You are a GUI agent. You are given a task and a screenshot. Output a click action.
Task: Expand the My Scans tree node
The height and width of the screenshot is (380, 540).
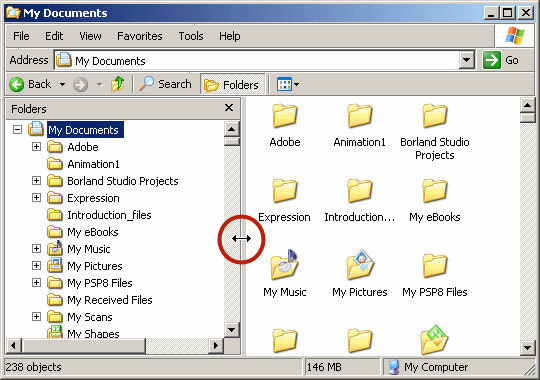tap(36, 316)
